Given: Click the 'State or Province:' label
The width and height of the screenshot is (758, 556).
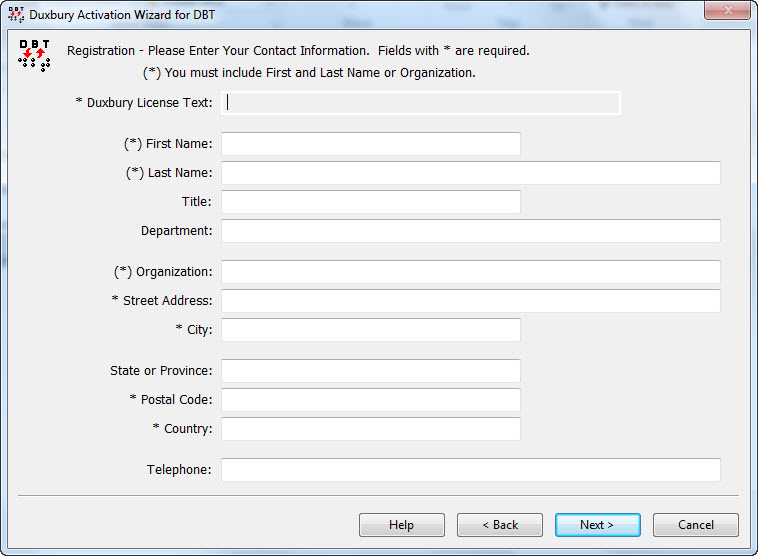Looking at the screenshot, I should [x=161, y=371].
